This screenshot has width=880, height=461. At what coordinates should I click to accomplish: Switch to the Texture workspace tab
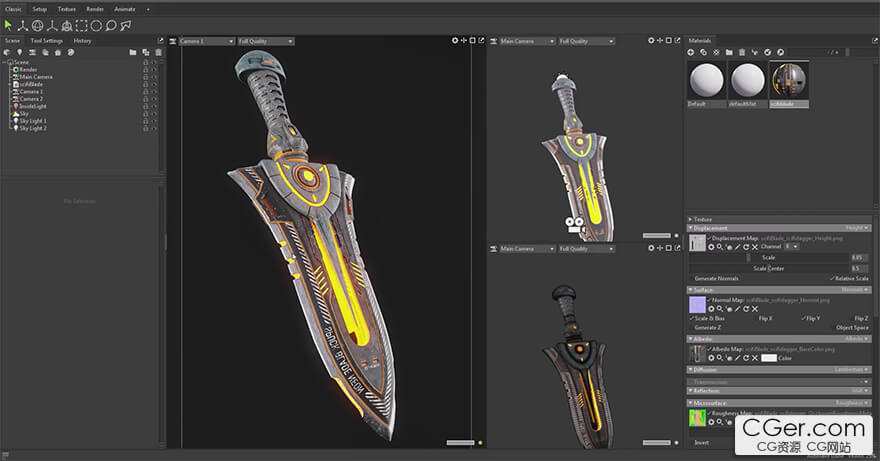click(66, 9)
